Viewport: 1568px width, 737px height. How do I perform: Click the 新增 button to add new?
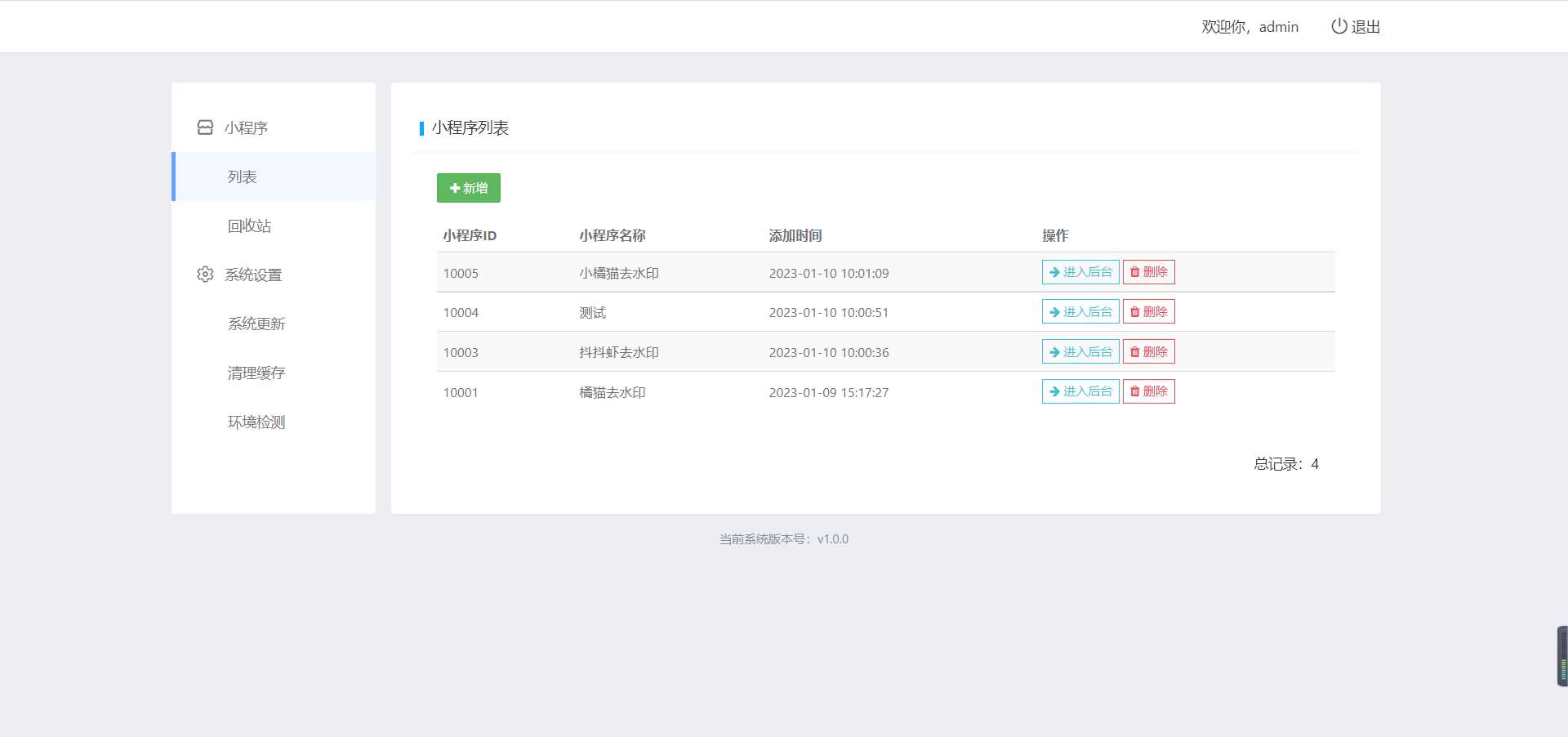[469, 188]
